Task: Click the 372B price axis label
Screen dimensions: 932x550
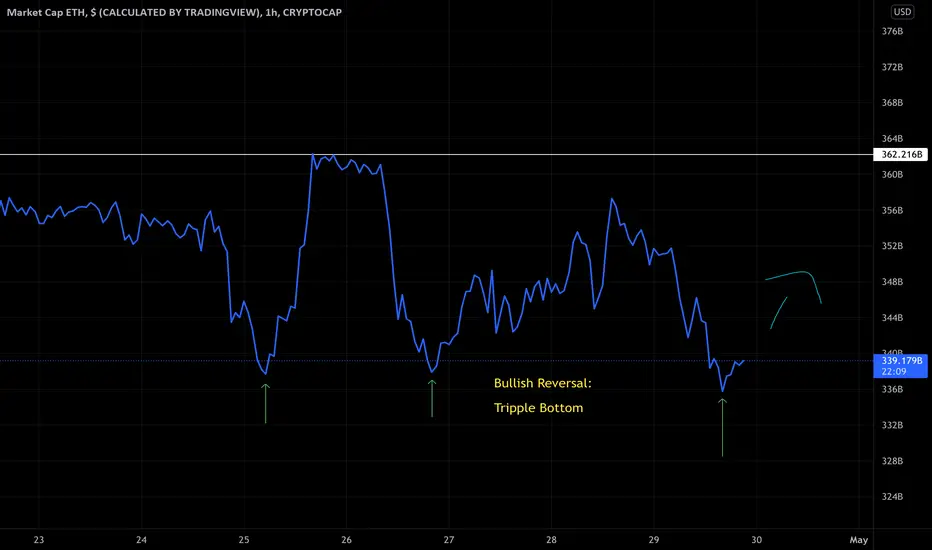Action: [x=892, y=67]
